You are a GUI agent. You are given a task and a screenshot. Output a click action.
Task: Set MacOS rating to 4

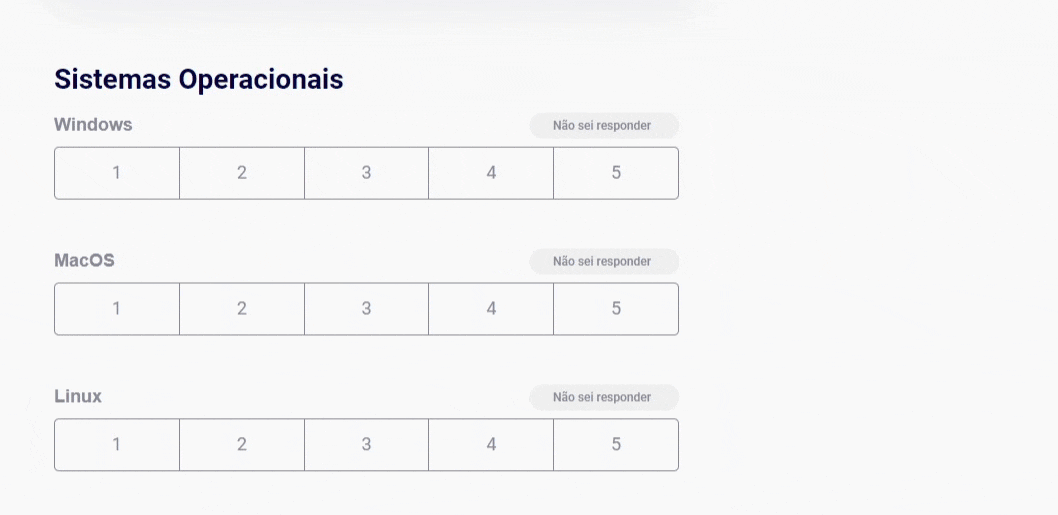491,309
